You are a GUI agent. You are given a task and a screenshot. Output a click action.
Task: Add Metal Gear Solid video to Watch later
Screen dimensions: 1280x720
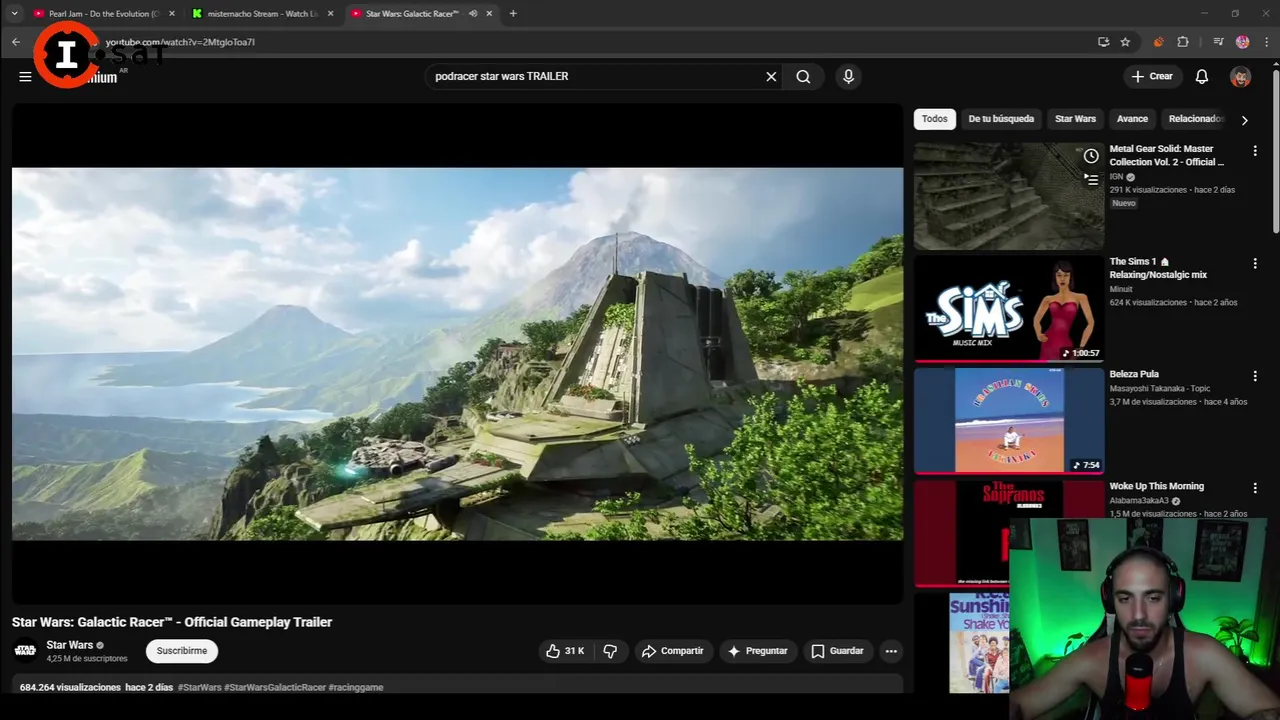click(1091, 156)
